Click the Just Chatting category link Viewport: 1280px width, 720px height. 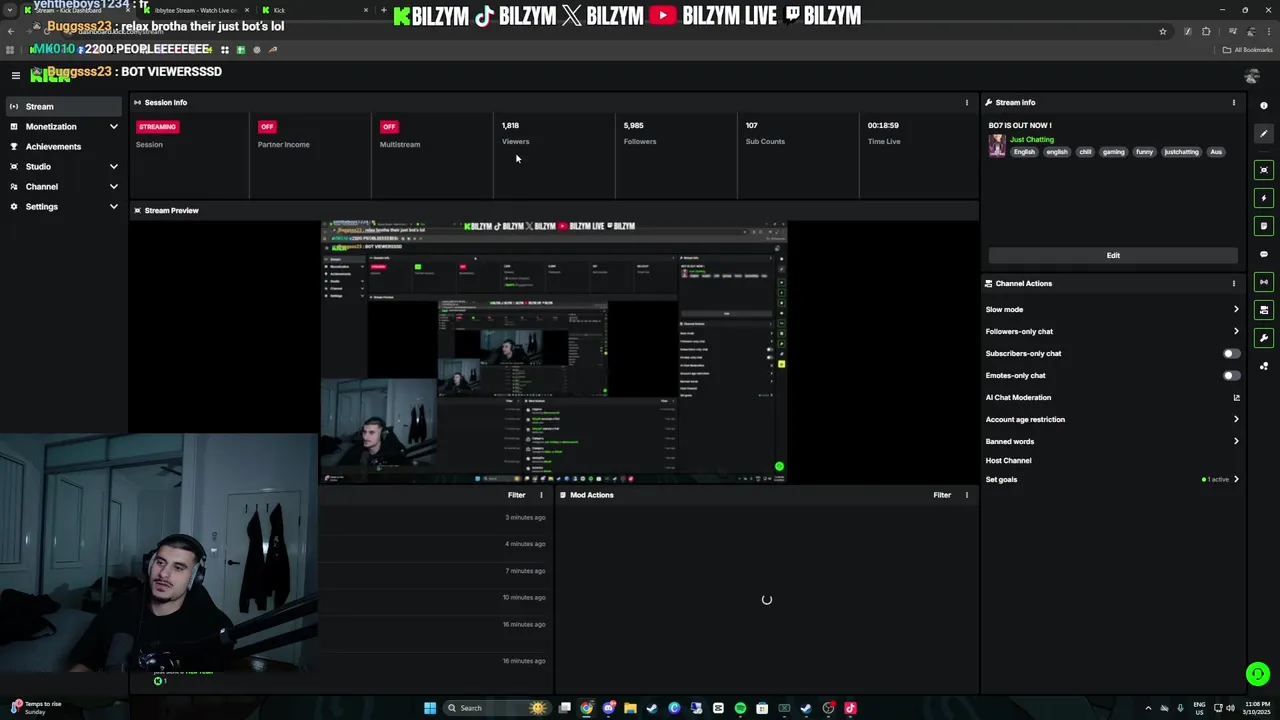click(1032, 140)
